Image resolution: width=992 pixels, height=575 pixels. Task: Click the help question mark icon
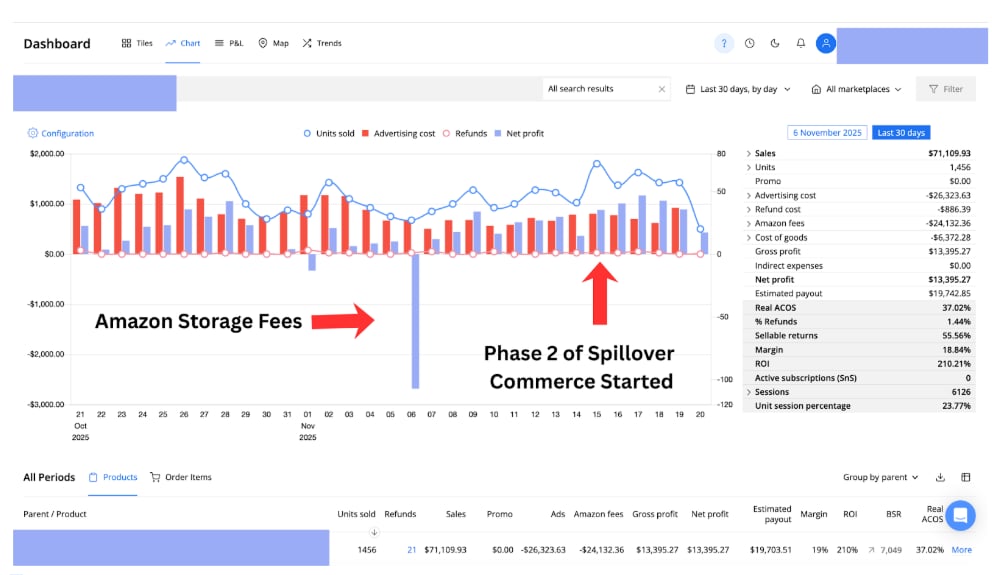pos(724,43)
